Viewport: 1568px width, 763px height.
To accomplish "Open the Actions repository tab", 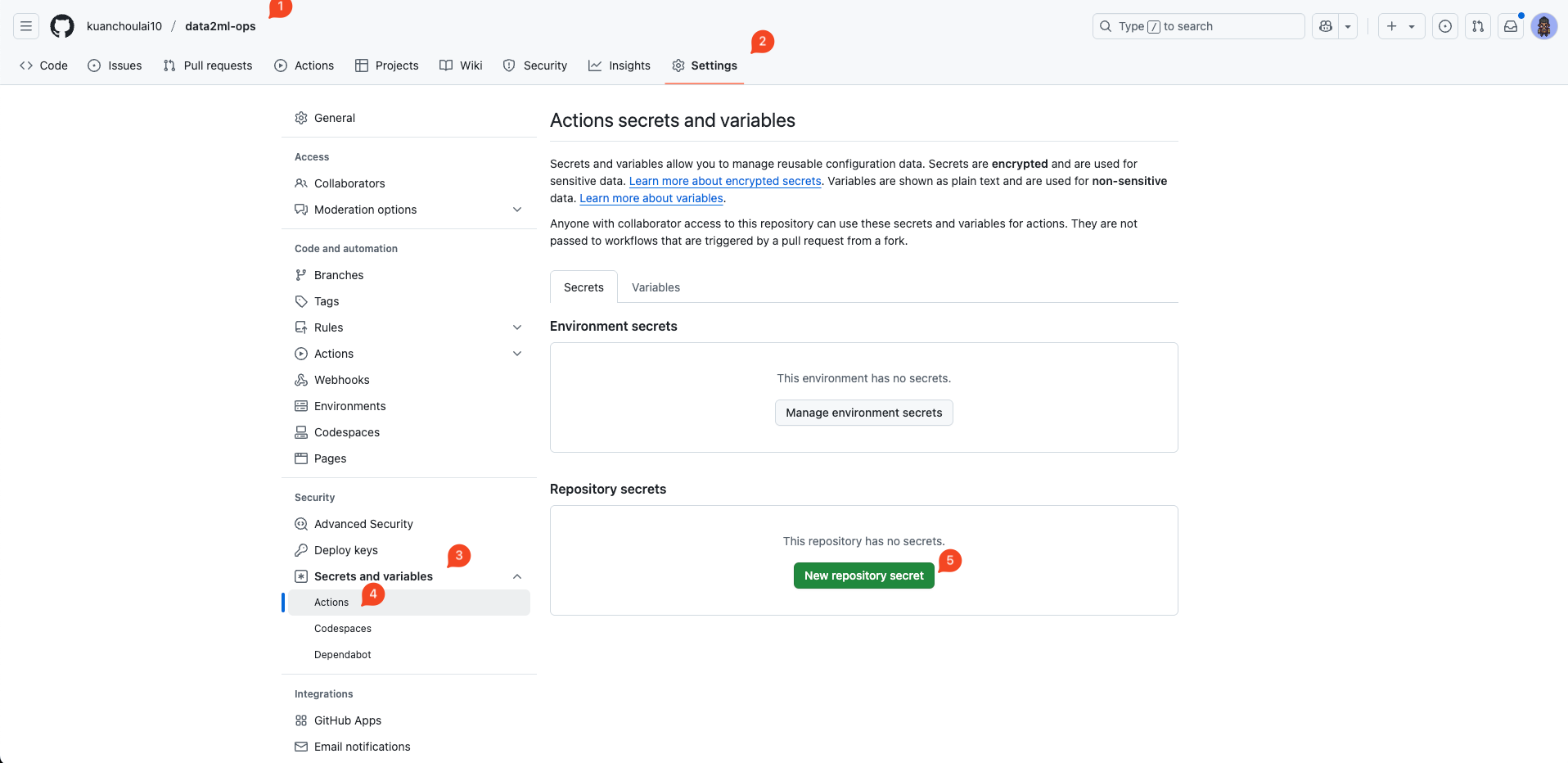I will tap(304, 65).
